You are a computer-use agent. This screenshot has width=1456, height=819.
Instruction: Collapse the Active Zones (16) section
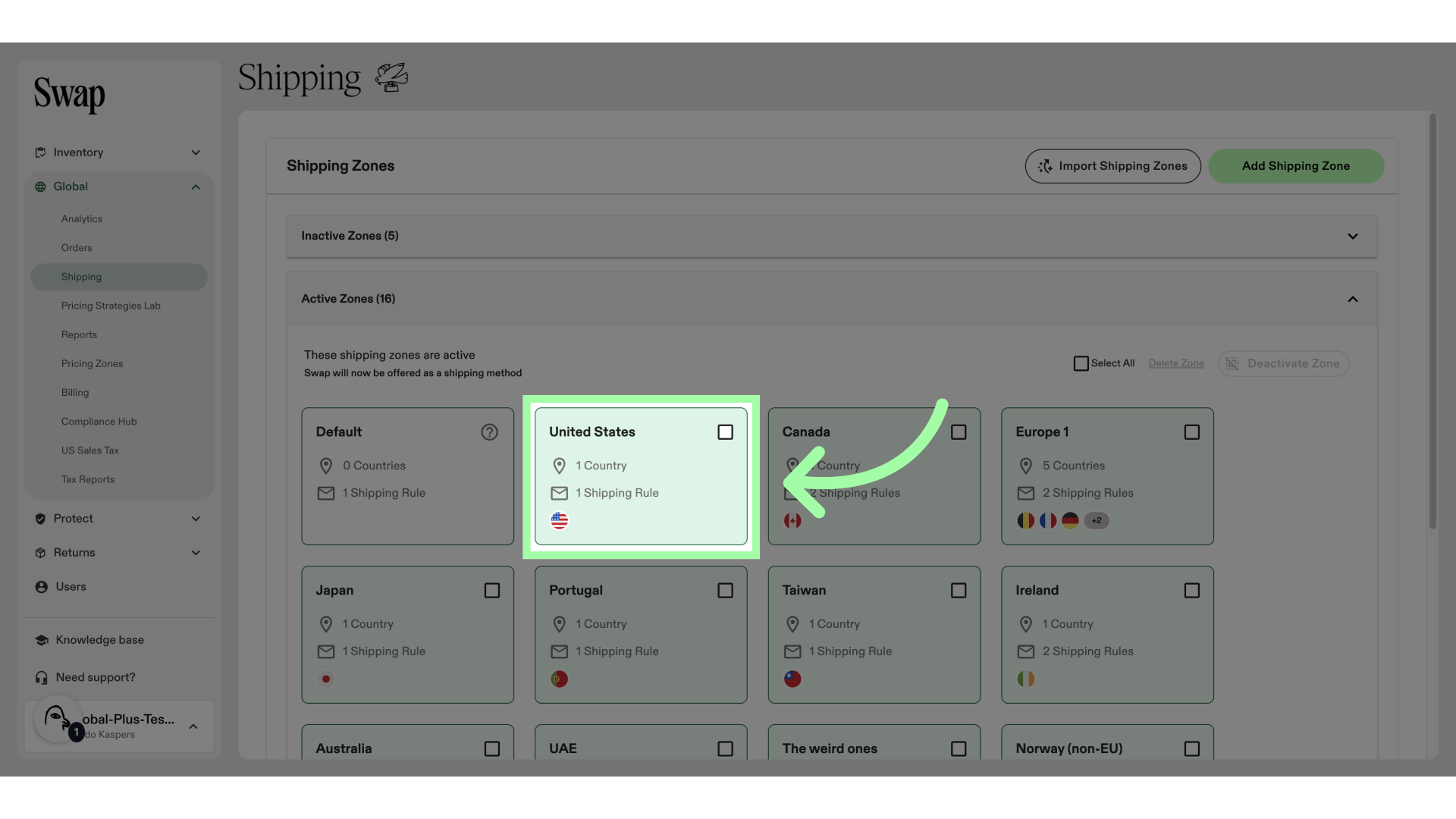pyautogui.click(x=832, y=299)
